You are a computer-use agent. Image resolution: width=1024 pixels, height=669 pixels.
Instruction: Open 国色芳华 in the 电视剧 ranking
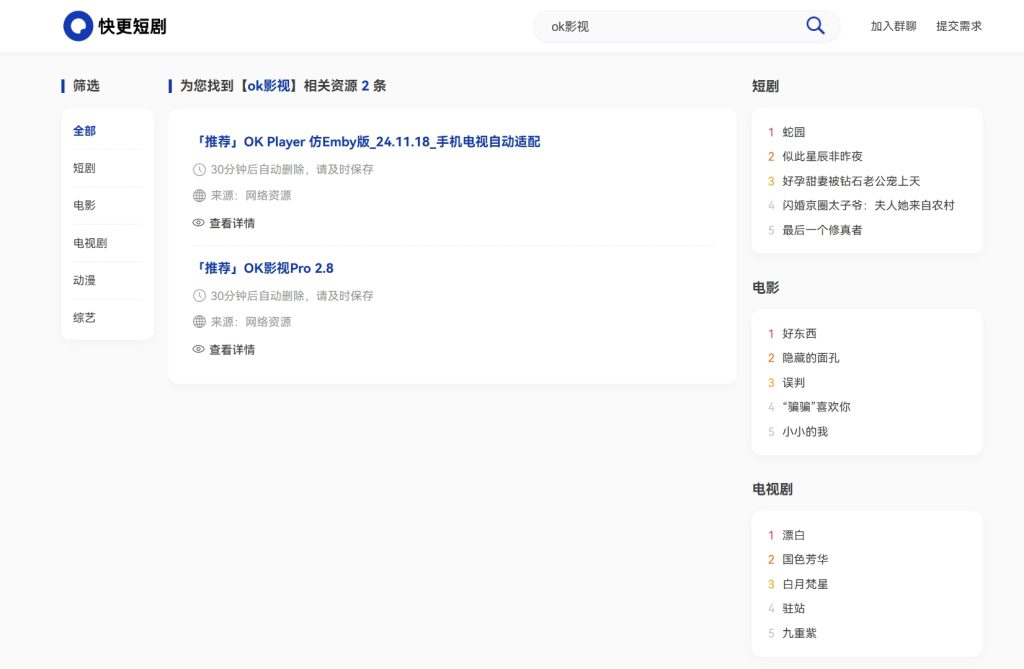tap(805, 560)
